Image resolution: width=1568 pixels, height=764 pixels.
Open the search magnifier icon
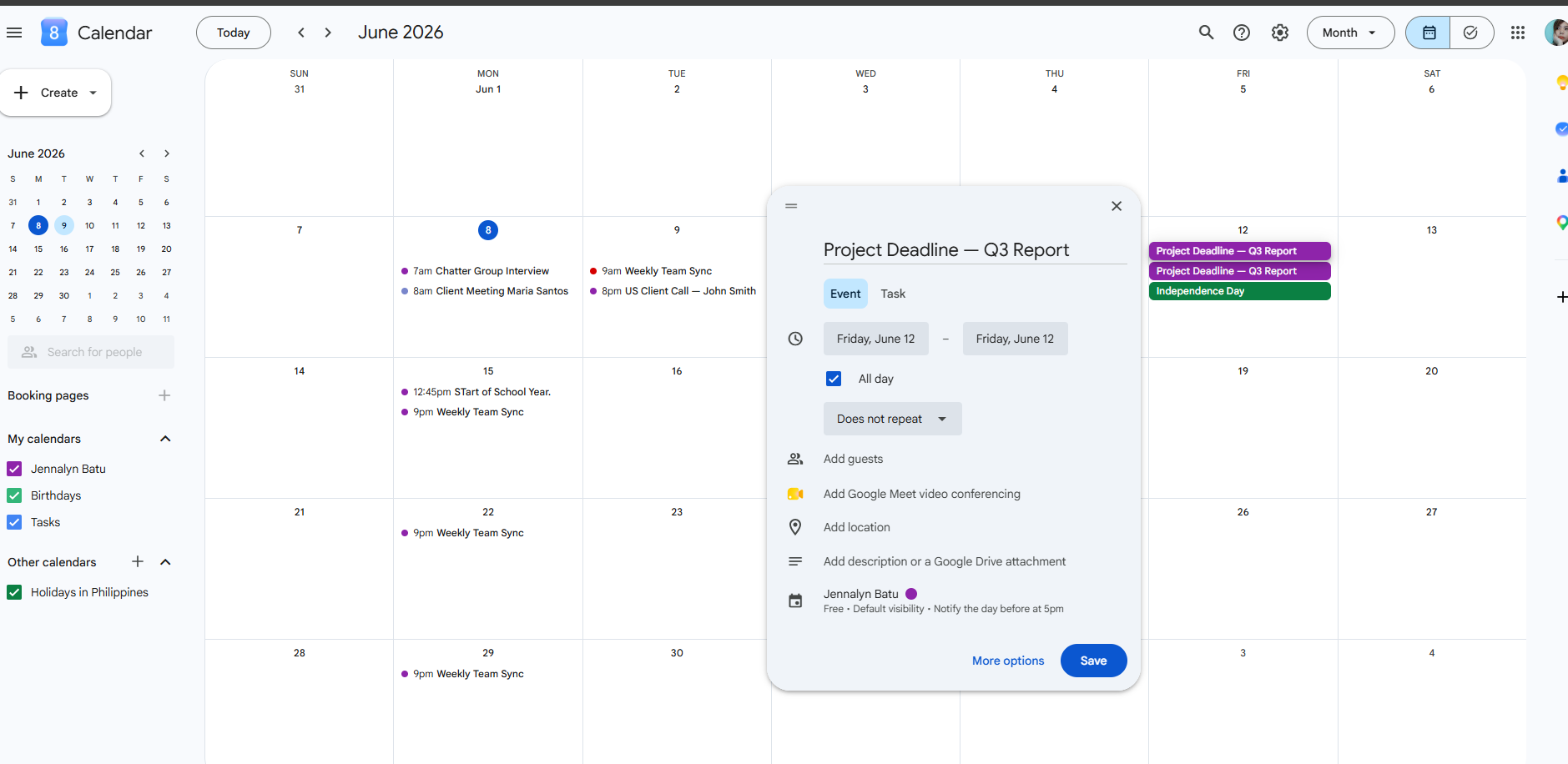[1206, 33]
